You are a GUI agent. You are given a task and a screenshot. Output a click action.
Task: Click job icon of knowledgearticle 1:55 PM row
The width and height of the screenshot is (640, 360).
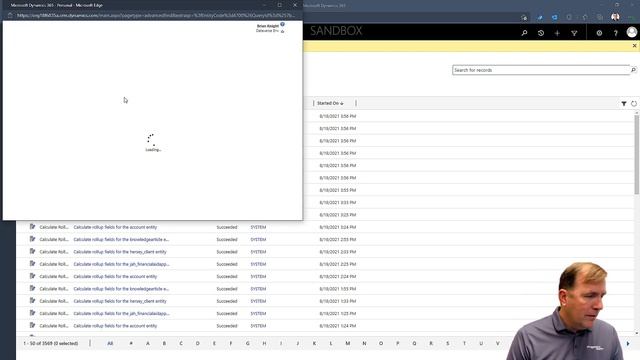(x=32, y=288)
